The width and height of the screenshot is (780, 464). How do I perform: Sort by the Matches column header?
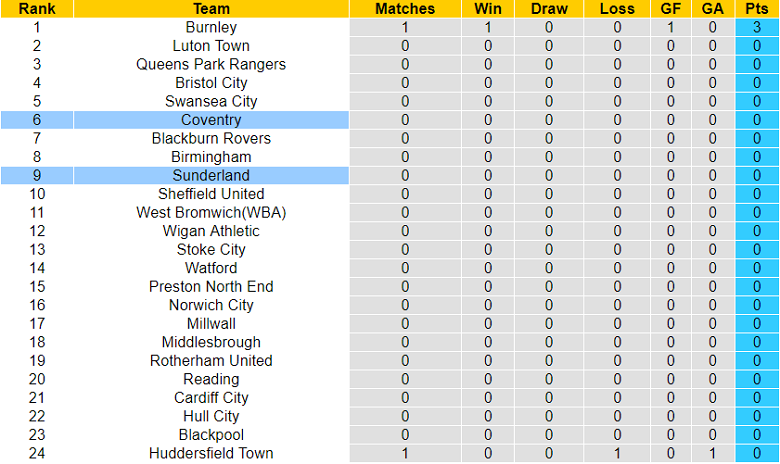pos(405,9)
